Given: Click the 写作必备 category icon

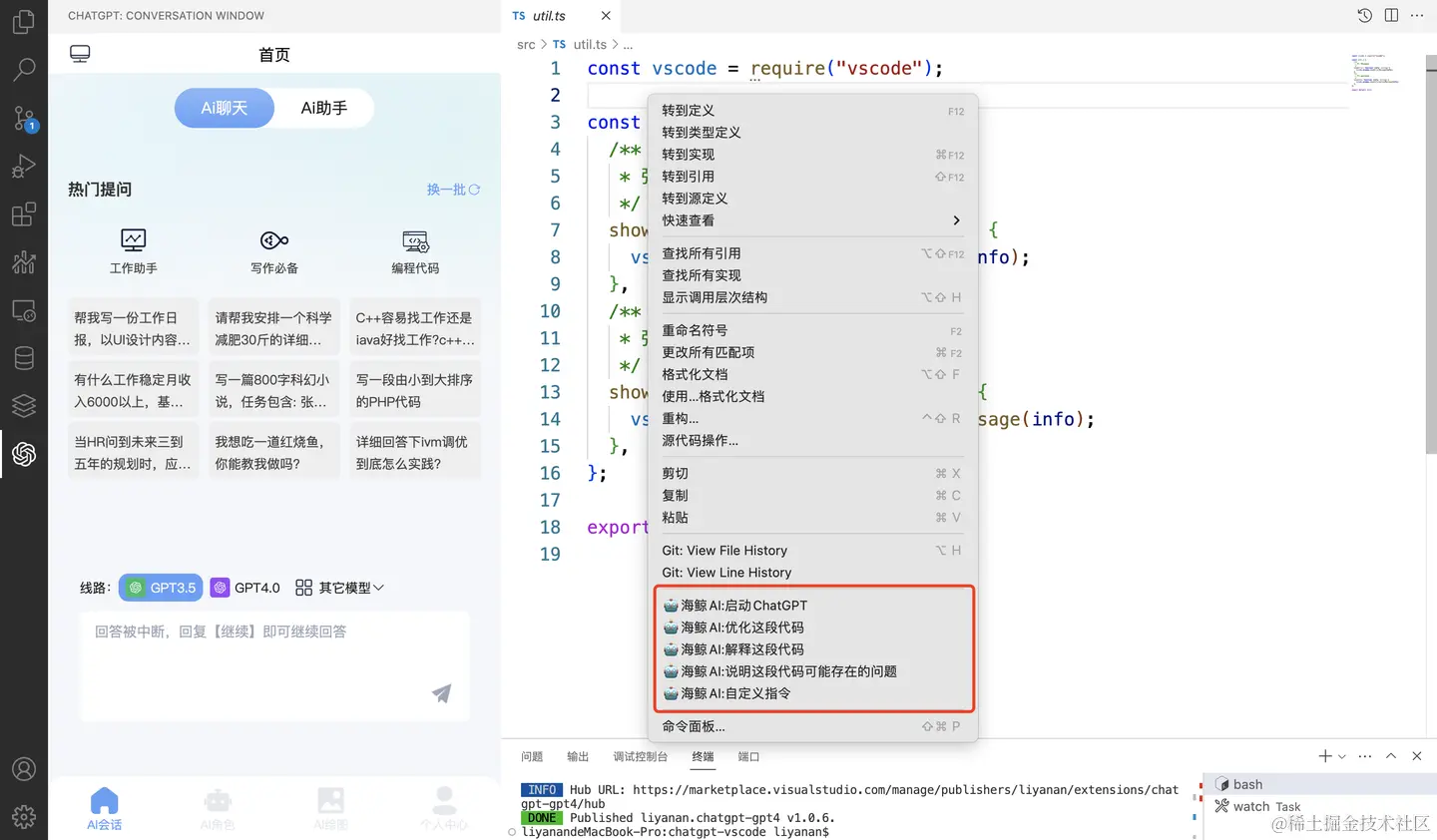Looking at the screenshot, I should pyautogui.click(x=274, y=239).
